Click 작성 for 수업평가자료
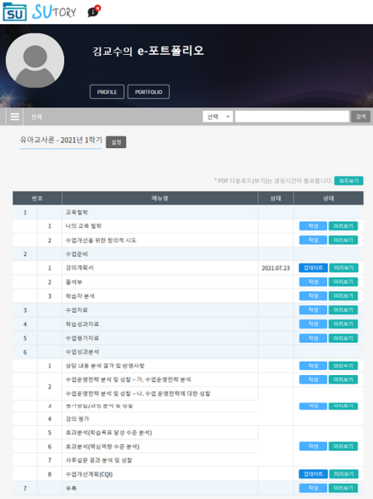This screenshot has height=499, width=373. (x=313, y=338)
